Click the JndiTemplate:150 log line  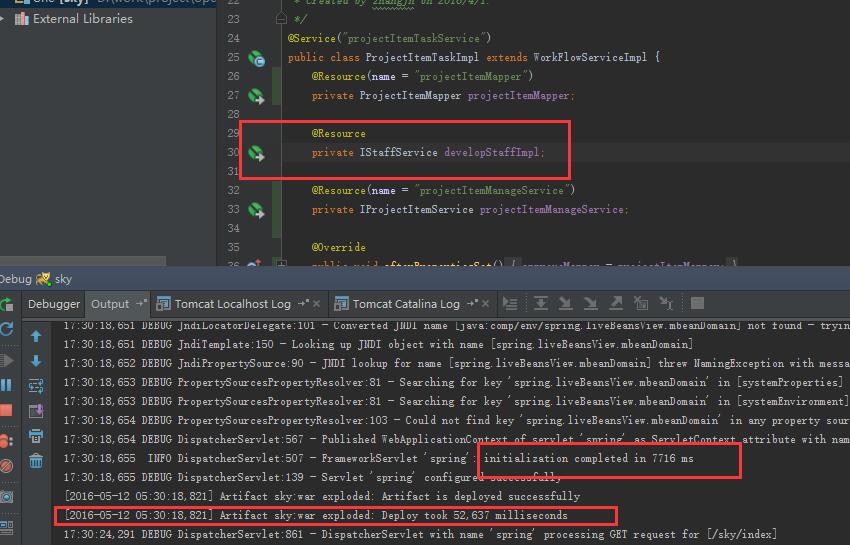pyautogui.click(x=378, y=344)
